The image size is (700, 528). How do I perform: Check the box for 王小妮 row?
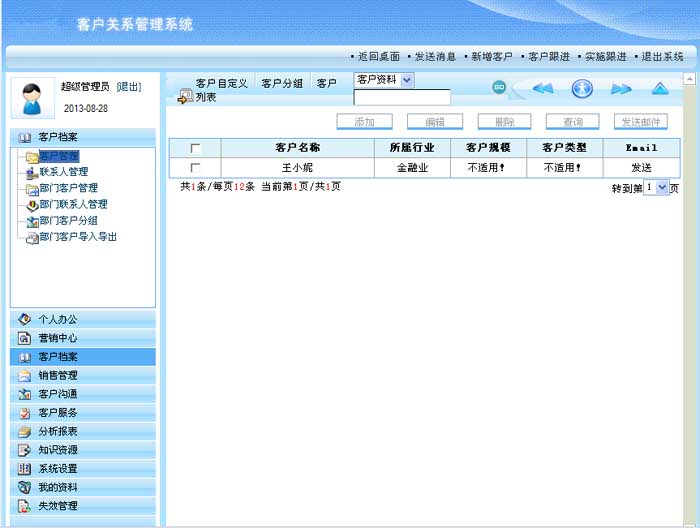(195, 168)
